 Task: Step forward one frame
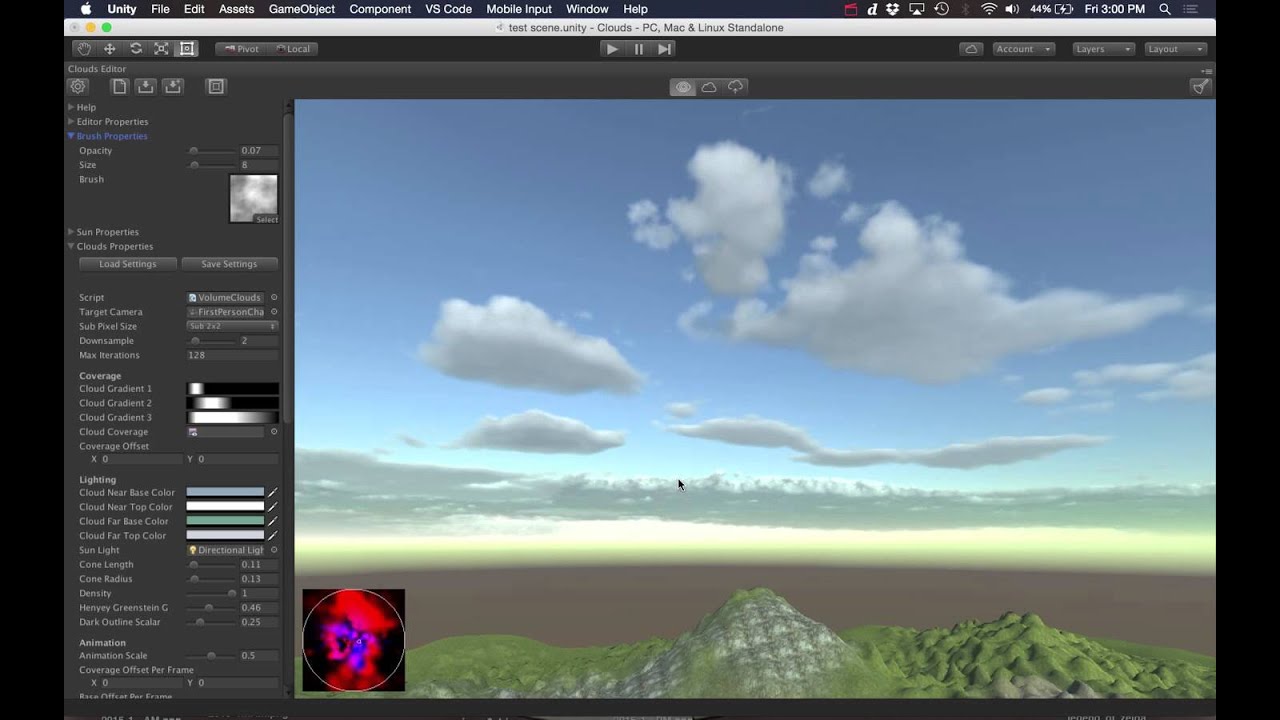(664, 49)
